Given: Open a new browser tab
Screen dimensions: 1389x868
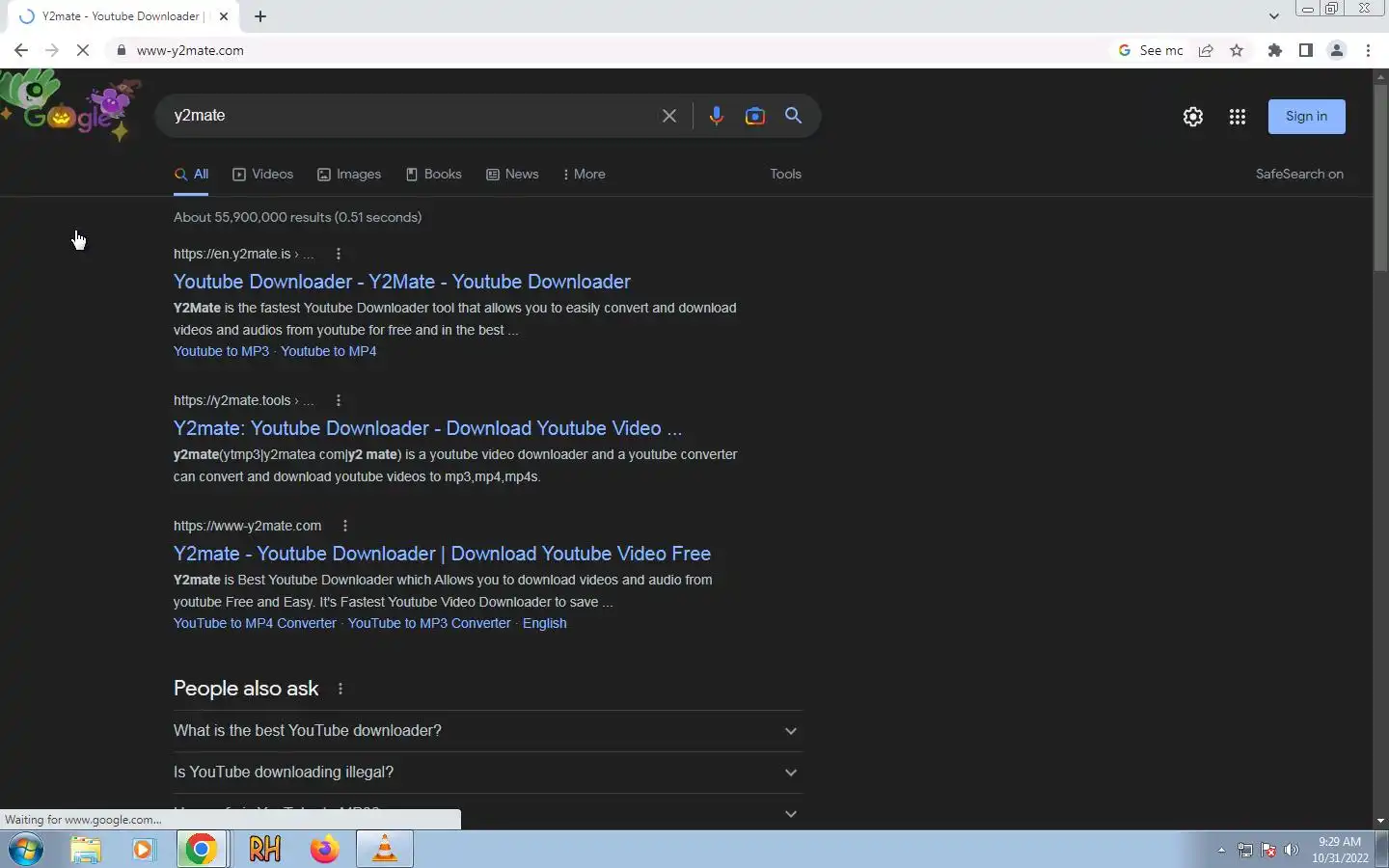Looking at the screenshot, I should (260, 16).
